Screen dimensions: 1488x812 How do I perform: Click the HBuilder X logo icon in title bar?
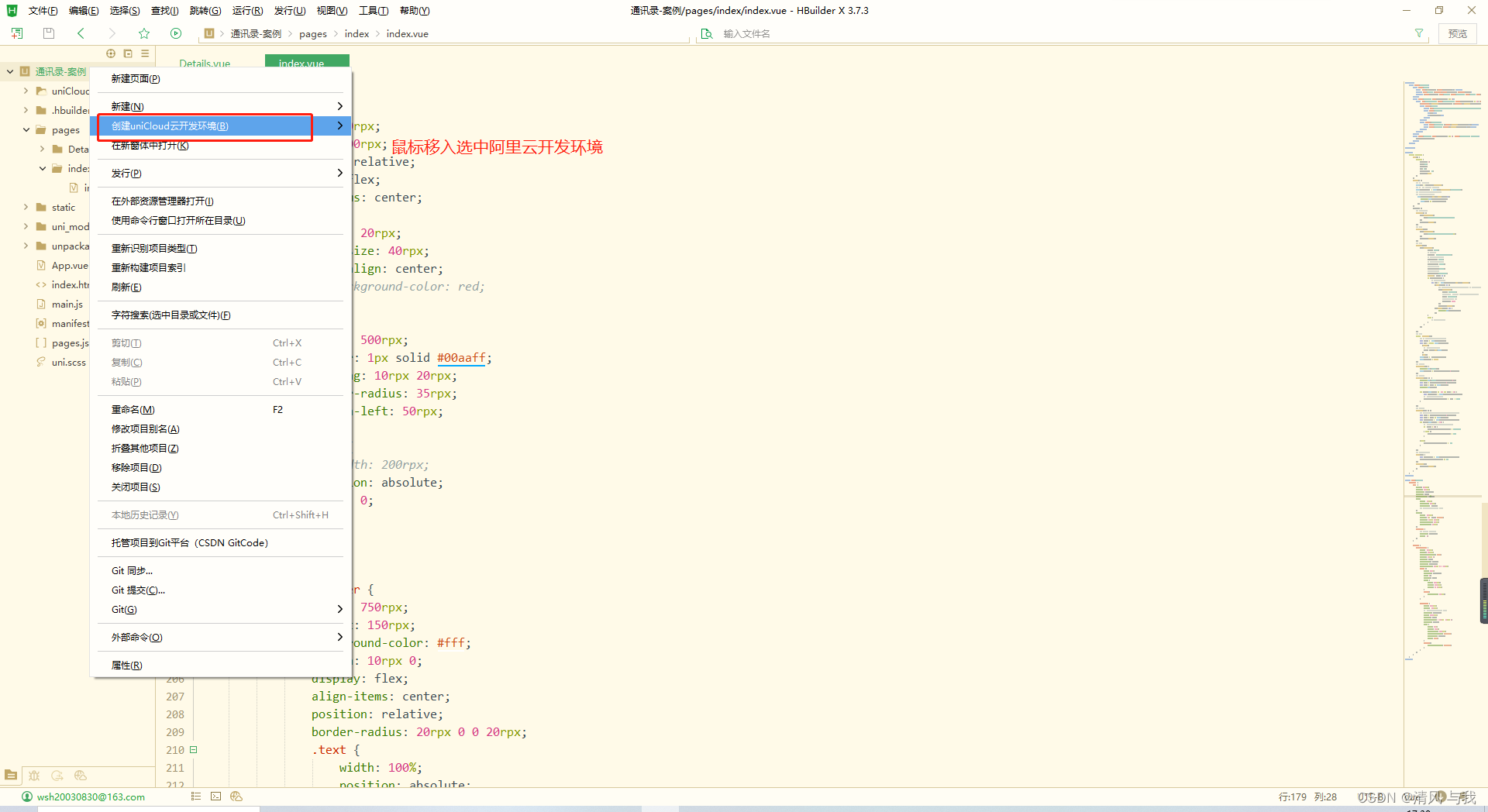click(12, 10)
